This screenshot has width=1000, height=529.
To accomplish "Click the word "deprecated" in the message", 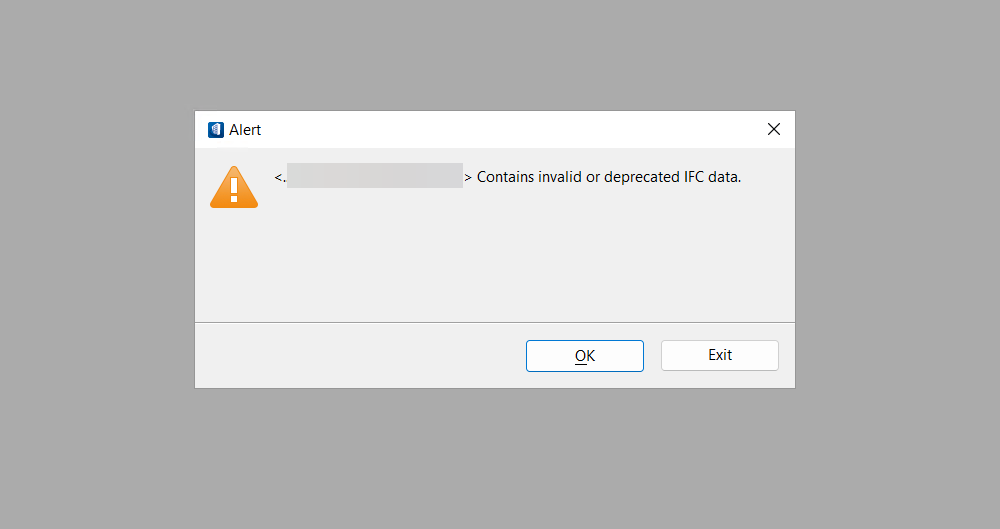I will (642, 177).
